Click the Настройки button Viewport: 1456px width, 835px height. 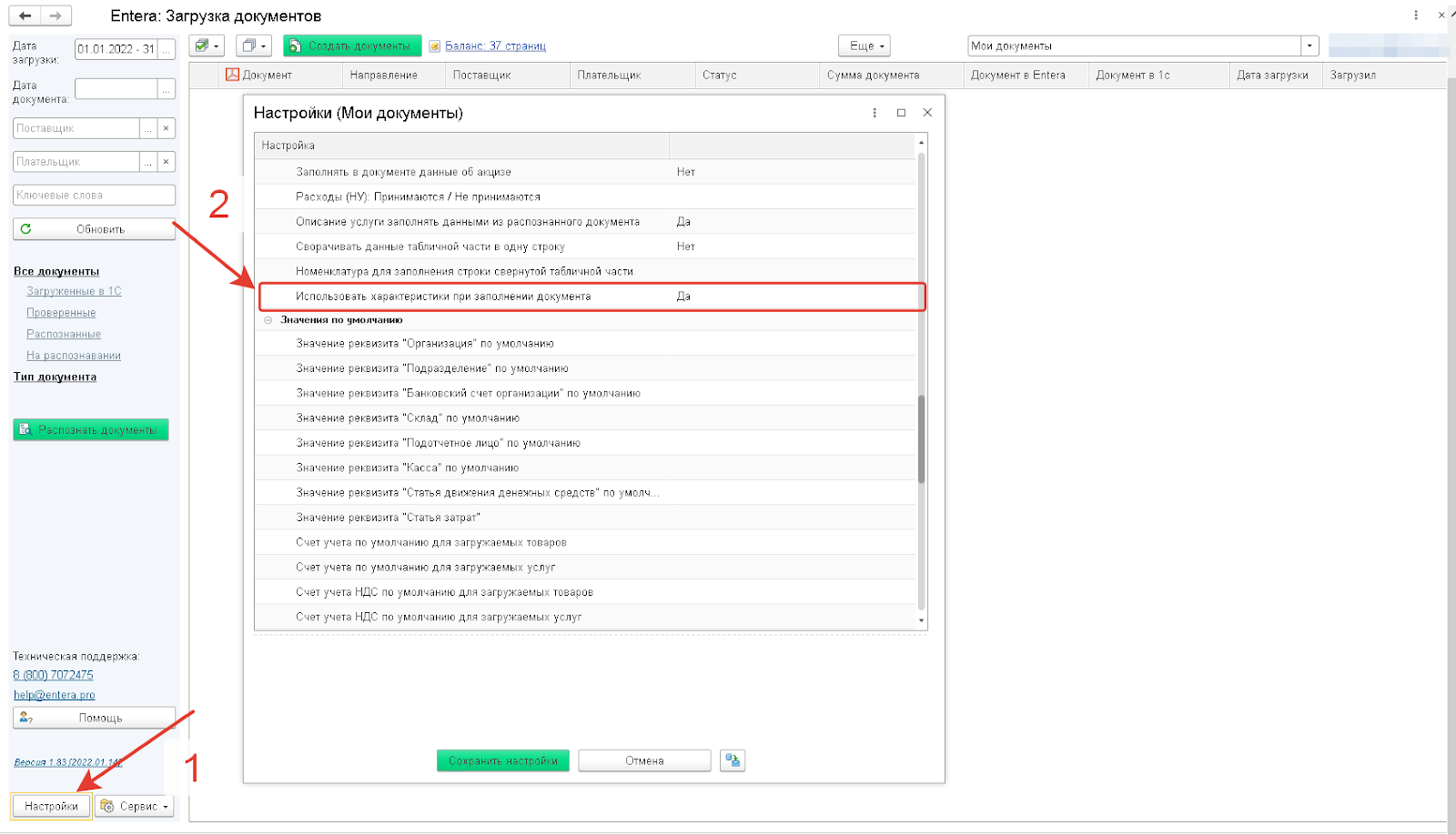pyautogui.click(x=51, y=806)
